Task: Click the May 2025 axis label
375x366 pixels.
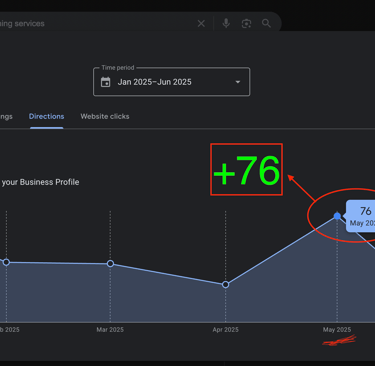Action: 337,330
